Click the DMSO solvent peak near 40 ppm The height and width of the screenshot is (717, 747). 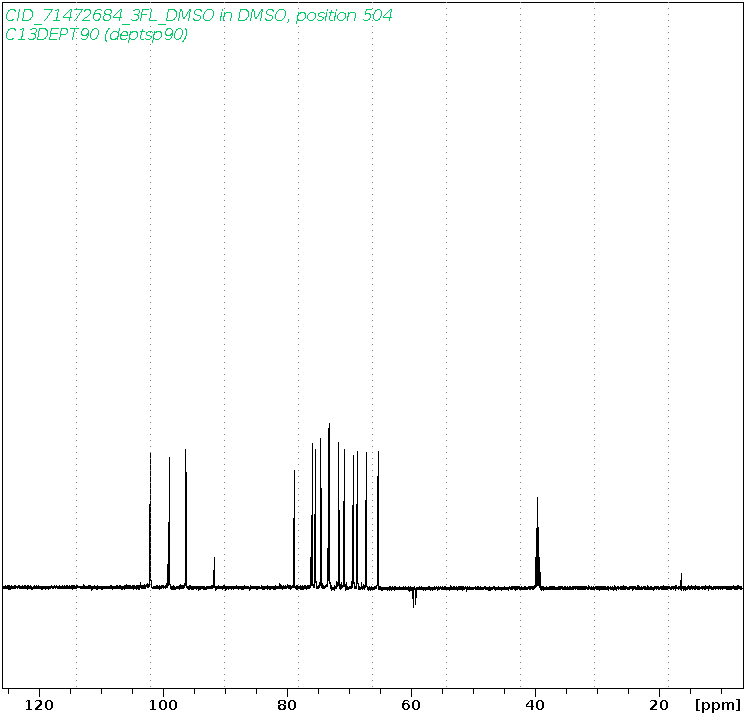tap(537, 542)
